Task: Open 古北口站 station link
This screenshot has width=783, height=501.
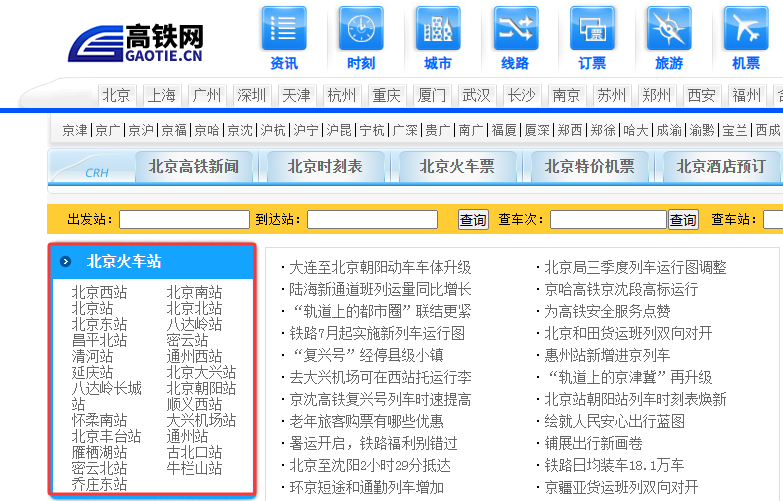Action: click(194, 452)
